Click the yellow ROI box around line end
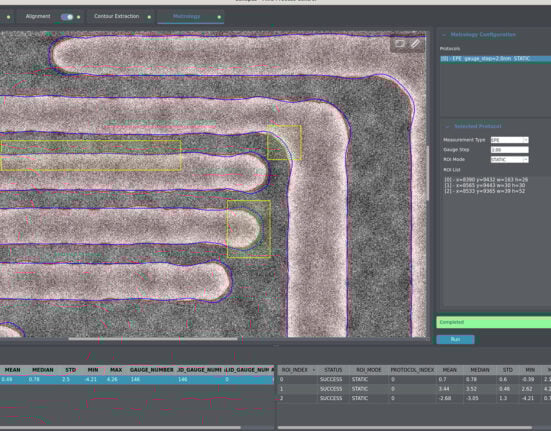This screenshot has height=431, width=551. [249, 229]
